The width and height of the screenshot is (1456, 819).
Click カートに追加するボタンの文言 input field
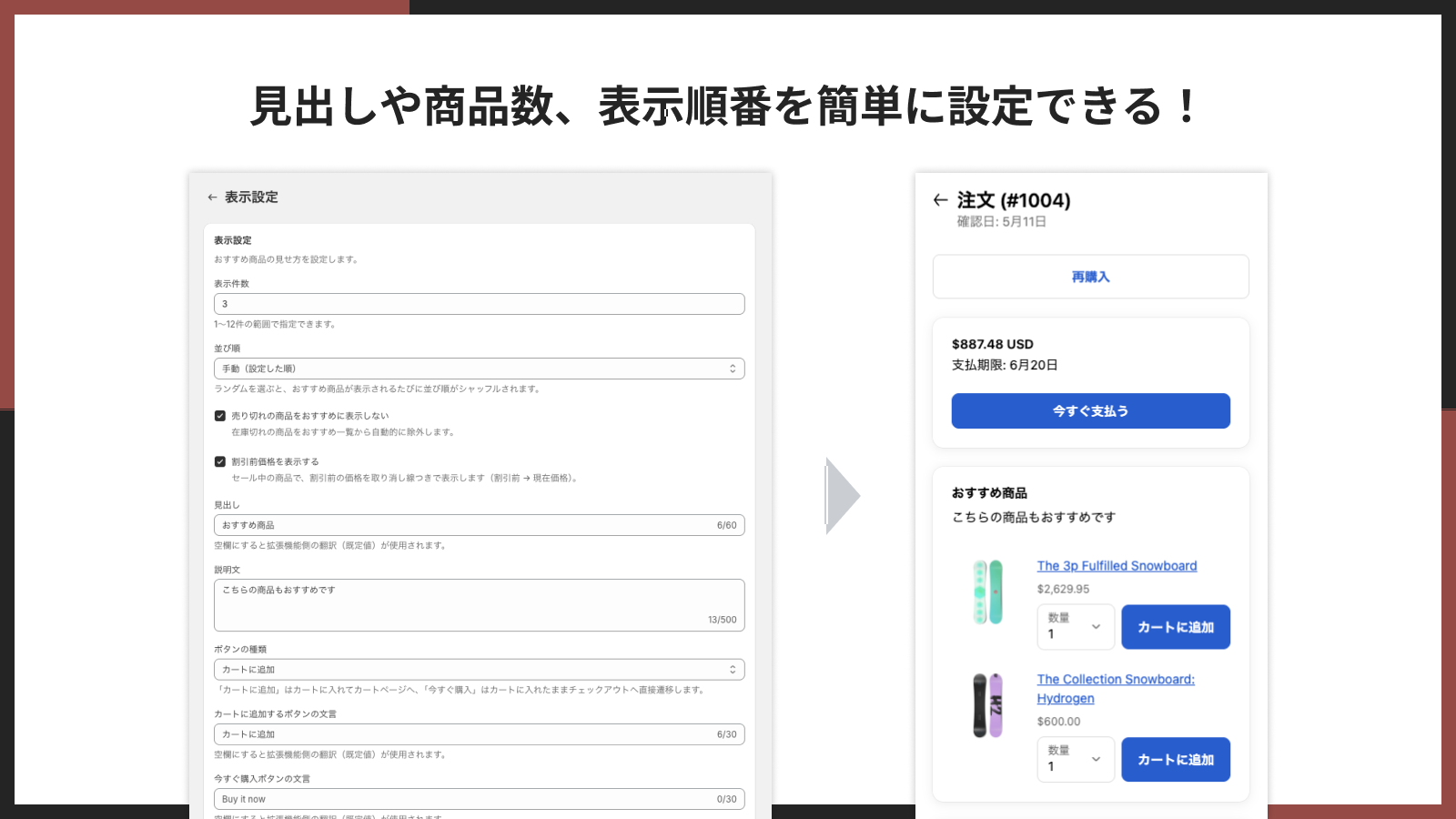pos(480,734)
